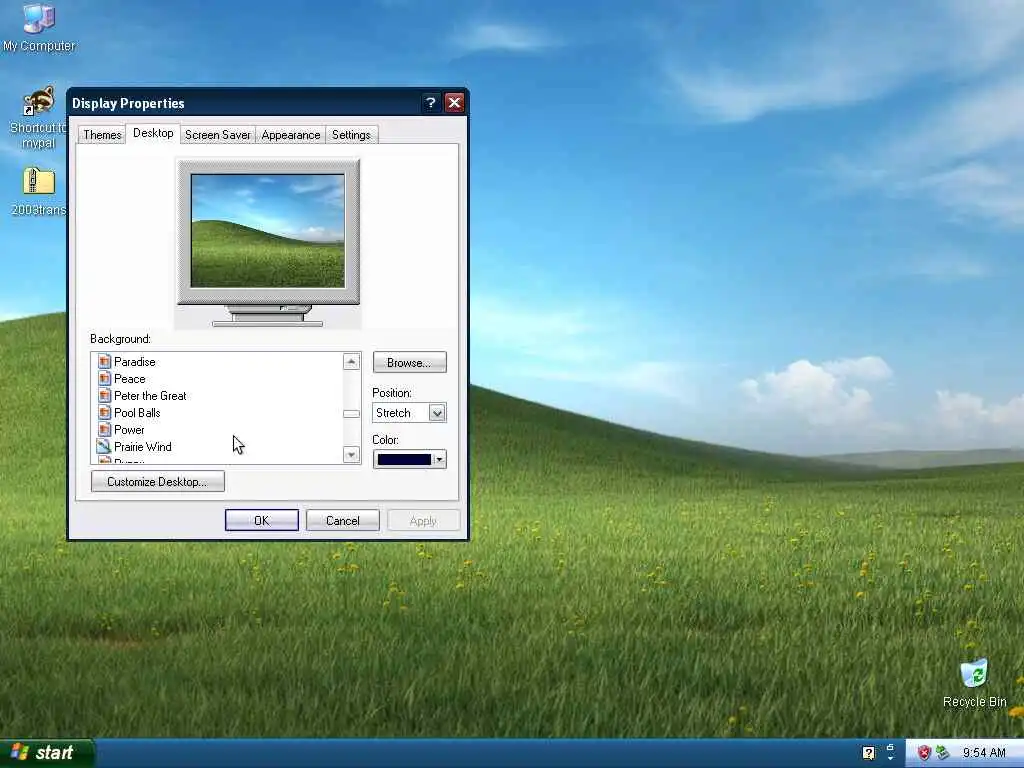Close the Display Properties dialog
The image size is (1024, 768).
(454, 103)
